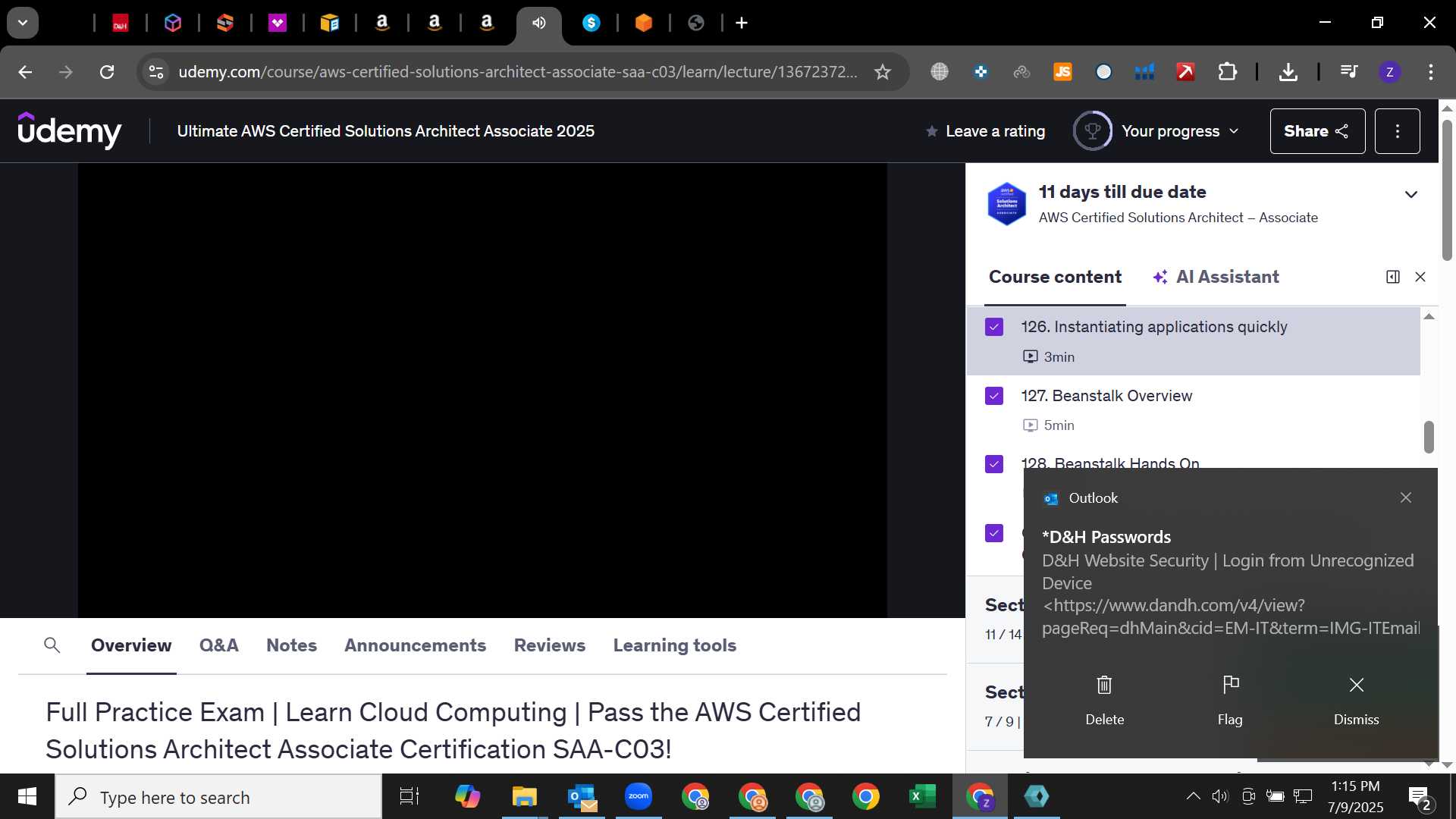Open Copilot from taskbar

pyautogui.click(x=467, y=797)
